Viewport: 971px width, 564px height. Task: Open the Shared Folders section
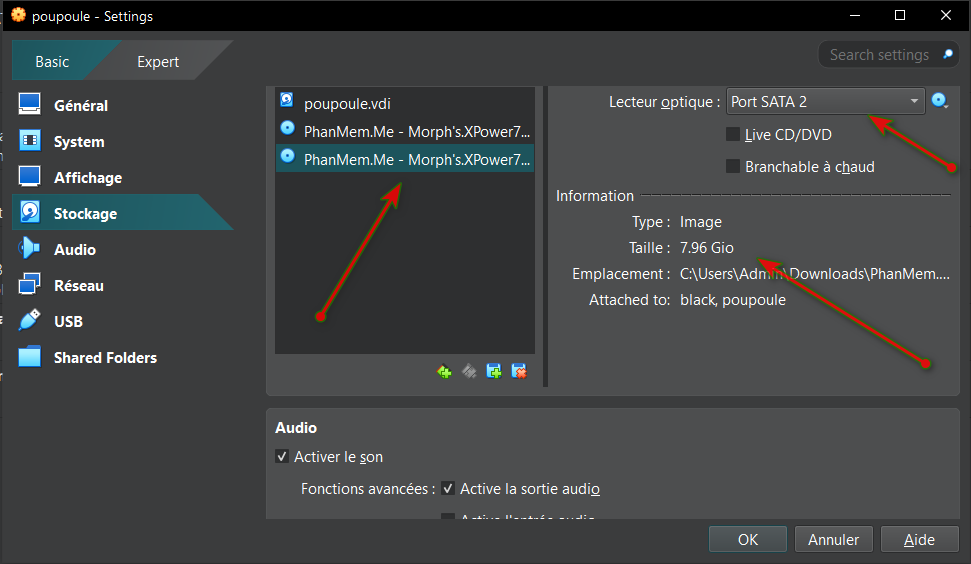pos(104,357)
